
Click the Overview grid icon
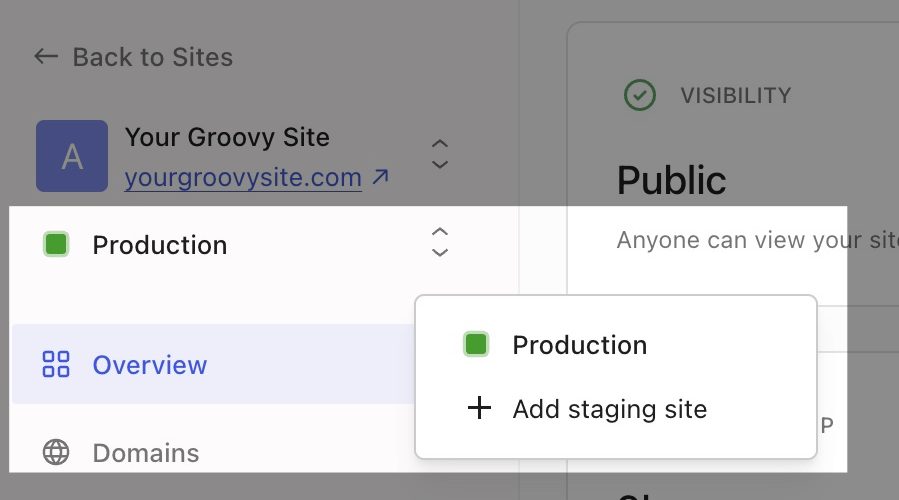coord(56,364)
